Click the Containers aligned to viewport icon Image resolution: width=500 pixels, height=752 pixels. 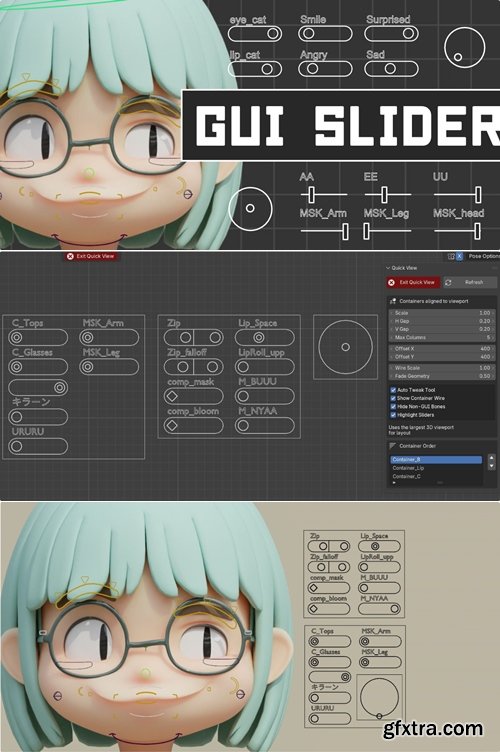coord(393,301)
